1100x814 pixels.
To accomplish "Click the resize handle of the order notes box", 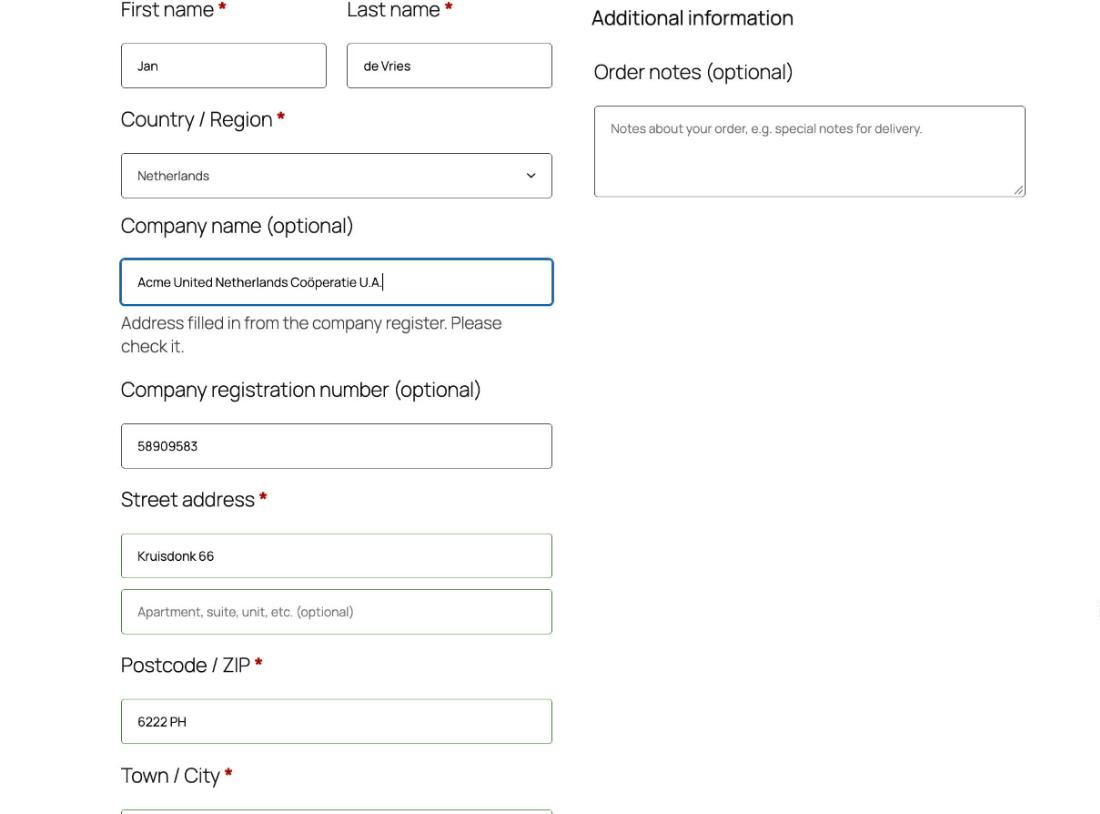I will (1019, 190).
